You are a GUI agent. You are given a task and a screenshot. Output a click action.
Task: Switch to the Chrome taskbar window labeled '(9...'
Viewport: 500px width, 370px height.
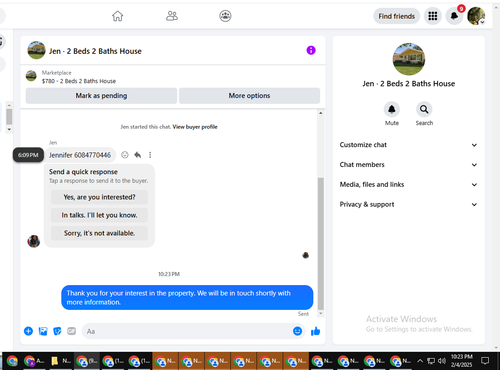(86, 361)
